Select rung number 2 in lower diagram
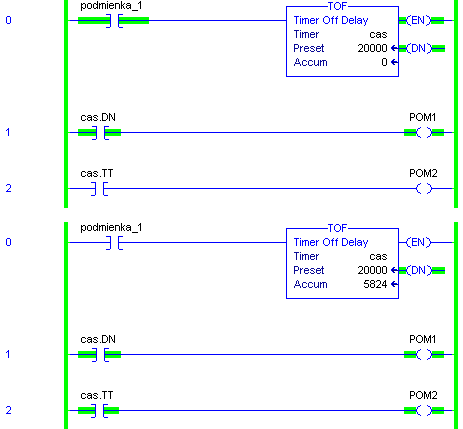This screenshot has height=429, width=463. (8, 410)
